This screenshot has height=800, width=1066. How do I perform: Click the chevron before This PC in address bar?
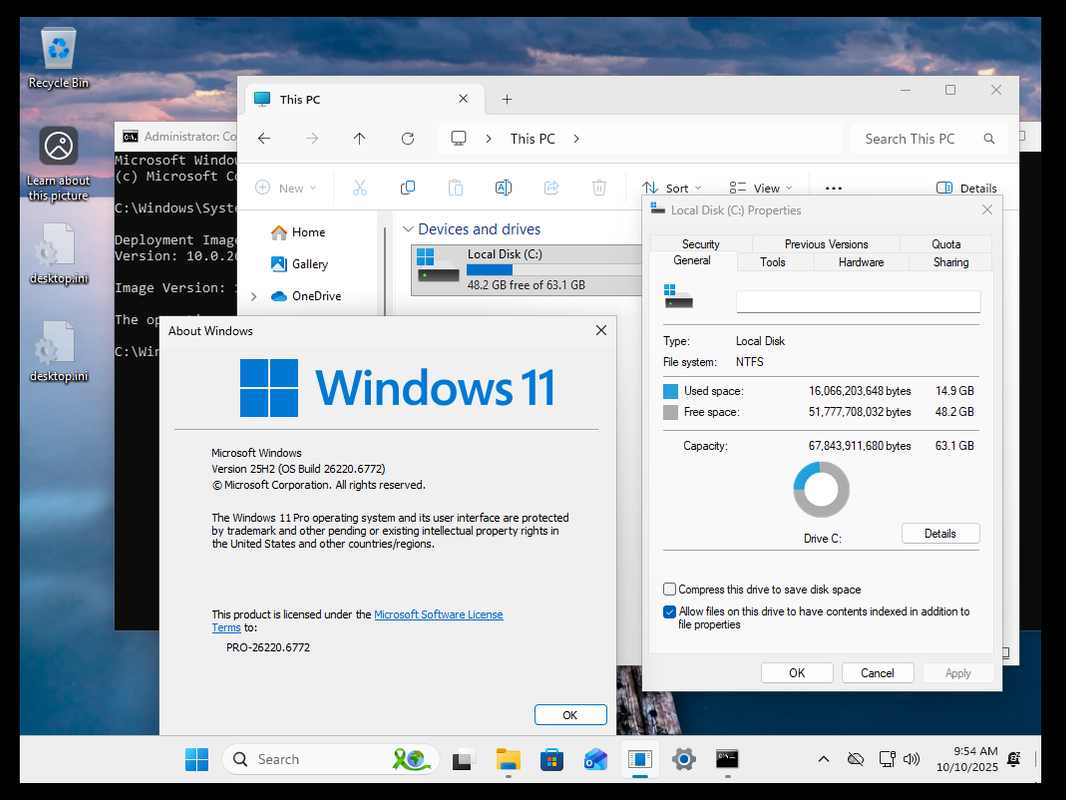tap(489, 139)
